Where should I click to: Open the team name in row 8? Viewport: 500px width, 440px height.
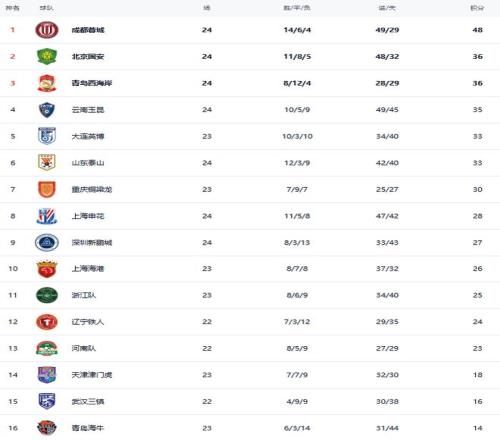coord(88,216)
